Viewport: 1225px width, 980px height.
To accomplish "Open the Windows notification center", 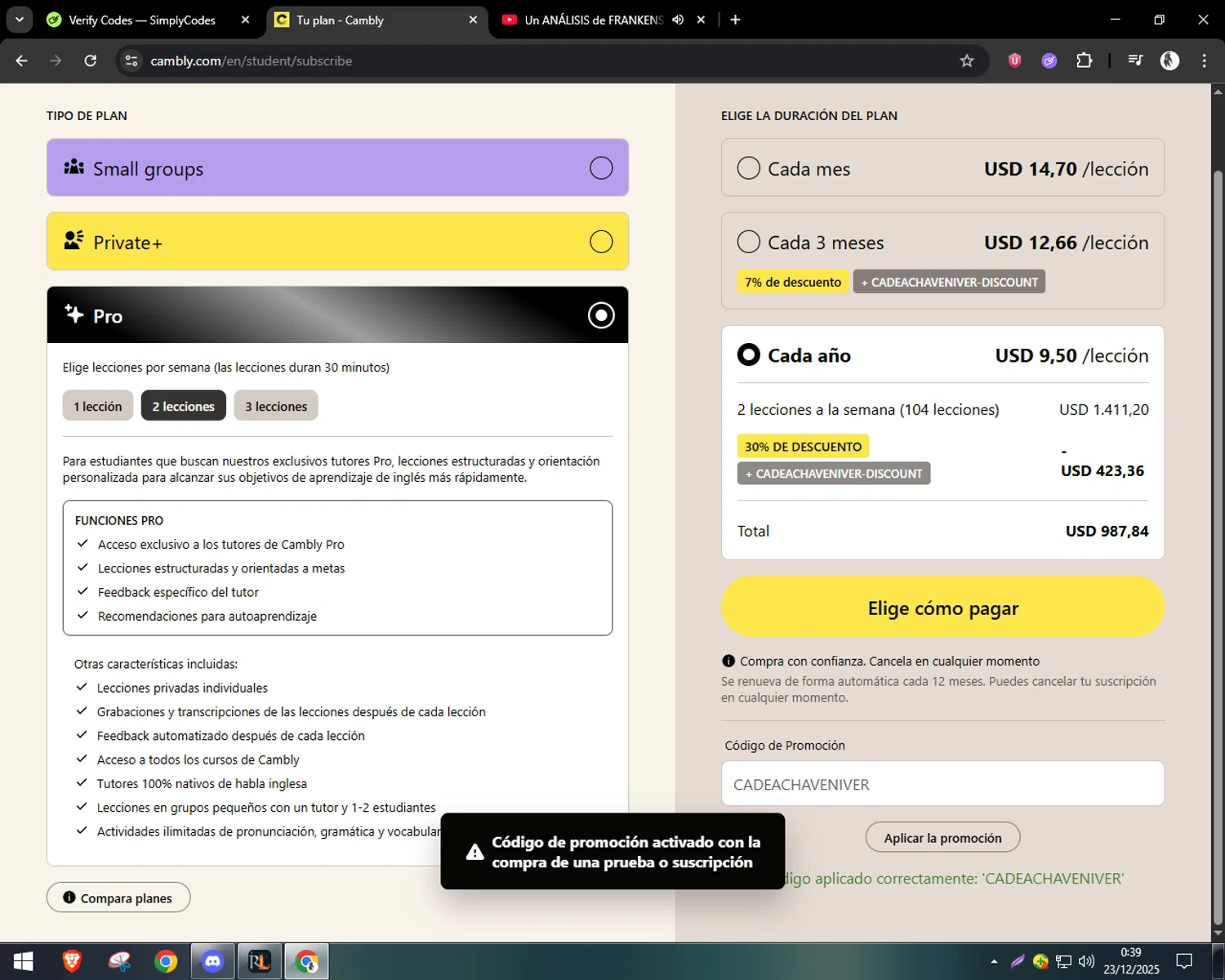I will pyautogui.click(x=1185, y=961).
